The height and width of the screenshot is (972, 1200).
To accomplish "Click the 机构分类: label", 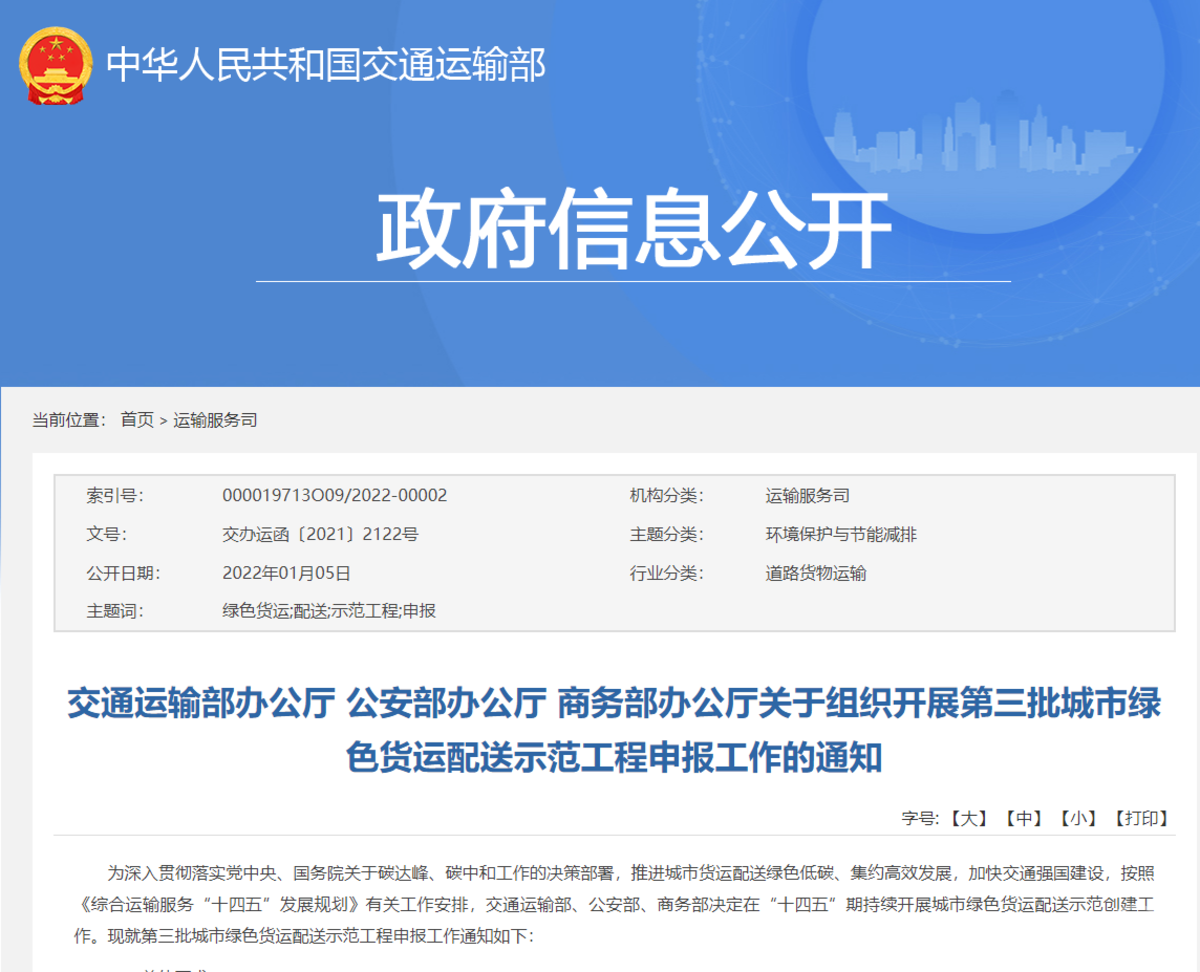I will click(666, 495).
